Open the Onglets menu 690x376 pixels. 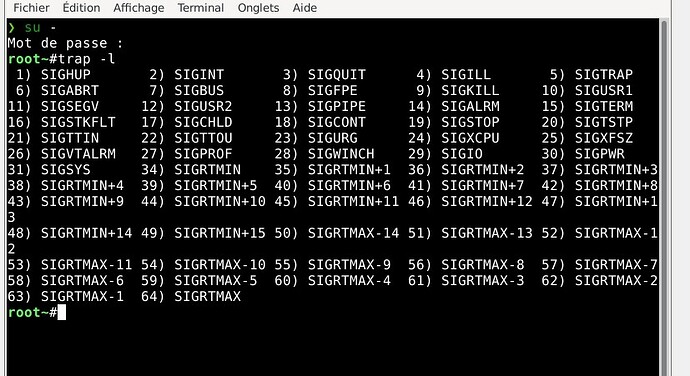coord(258,8)
